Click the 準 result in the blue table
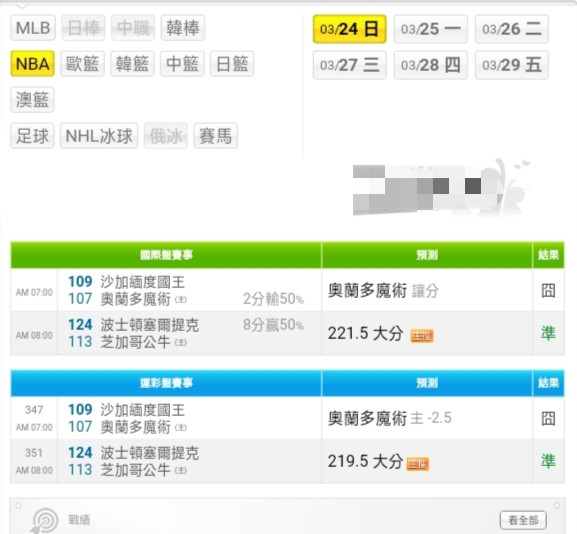Viewport: 577px width, 534px height. 548,461
